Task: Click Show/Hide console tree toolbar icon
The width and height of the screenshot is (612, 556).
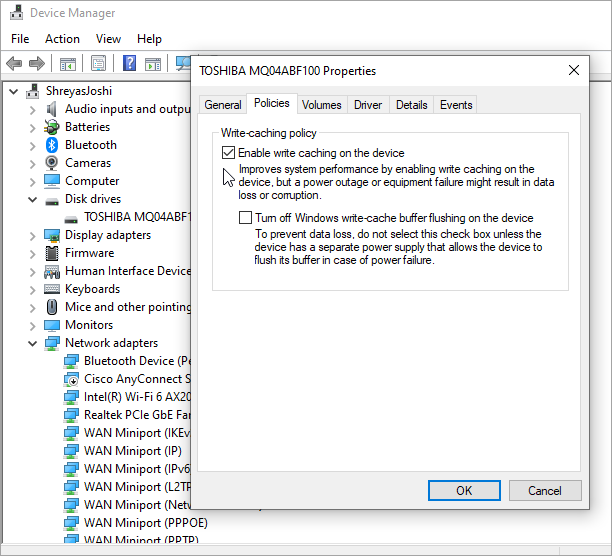Action: (x=68, y=63)
